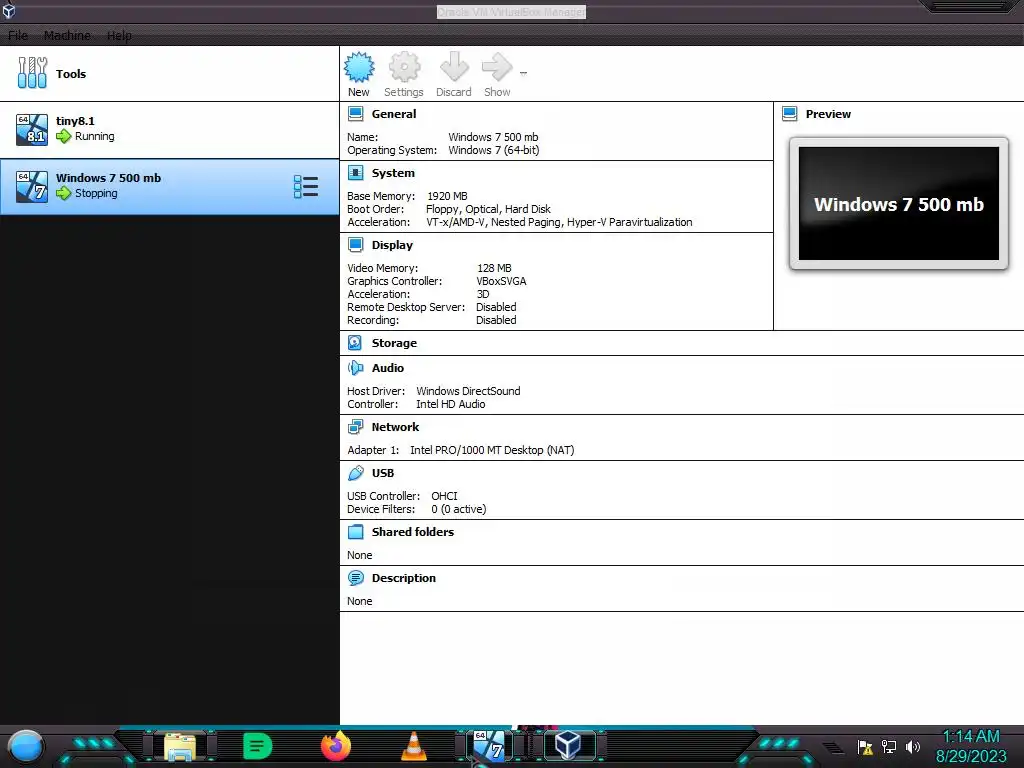This screenshot has width=1024, height=768.
Task: Expand the Storage section heading
Action: coord(394,343)
